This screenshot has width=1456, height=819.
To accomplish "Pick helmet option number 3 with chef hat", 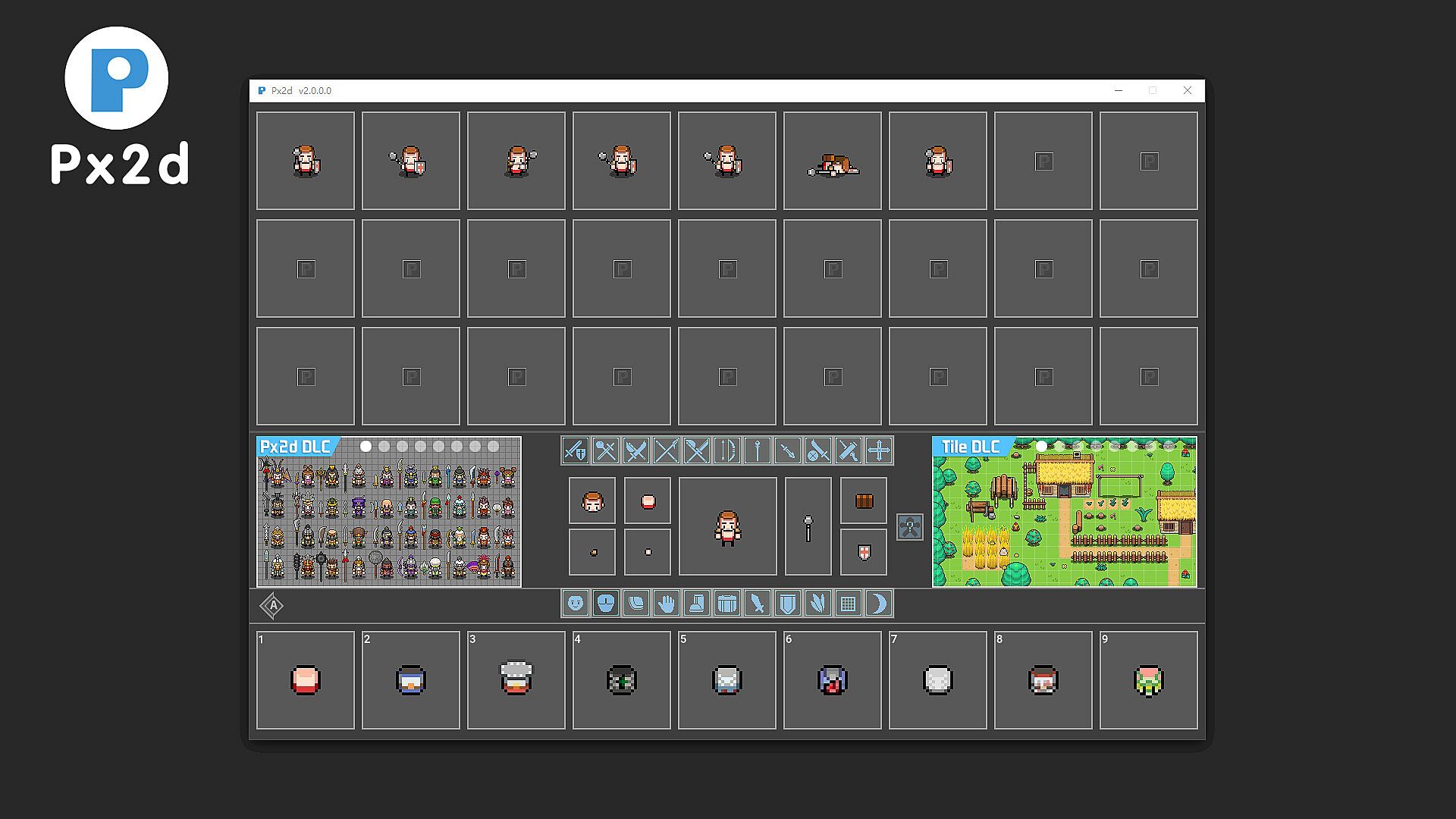I will point(516,680).
